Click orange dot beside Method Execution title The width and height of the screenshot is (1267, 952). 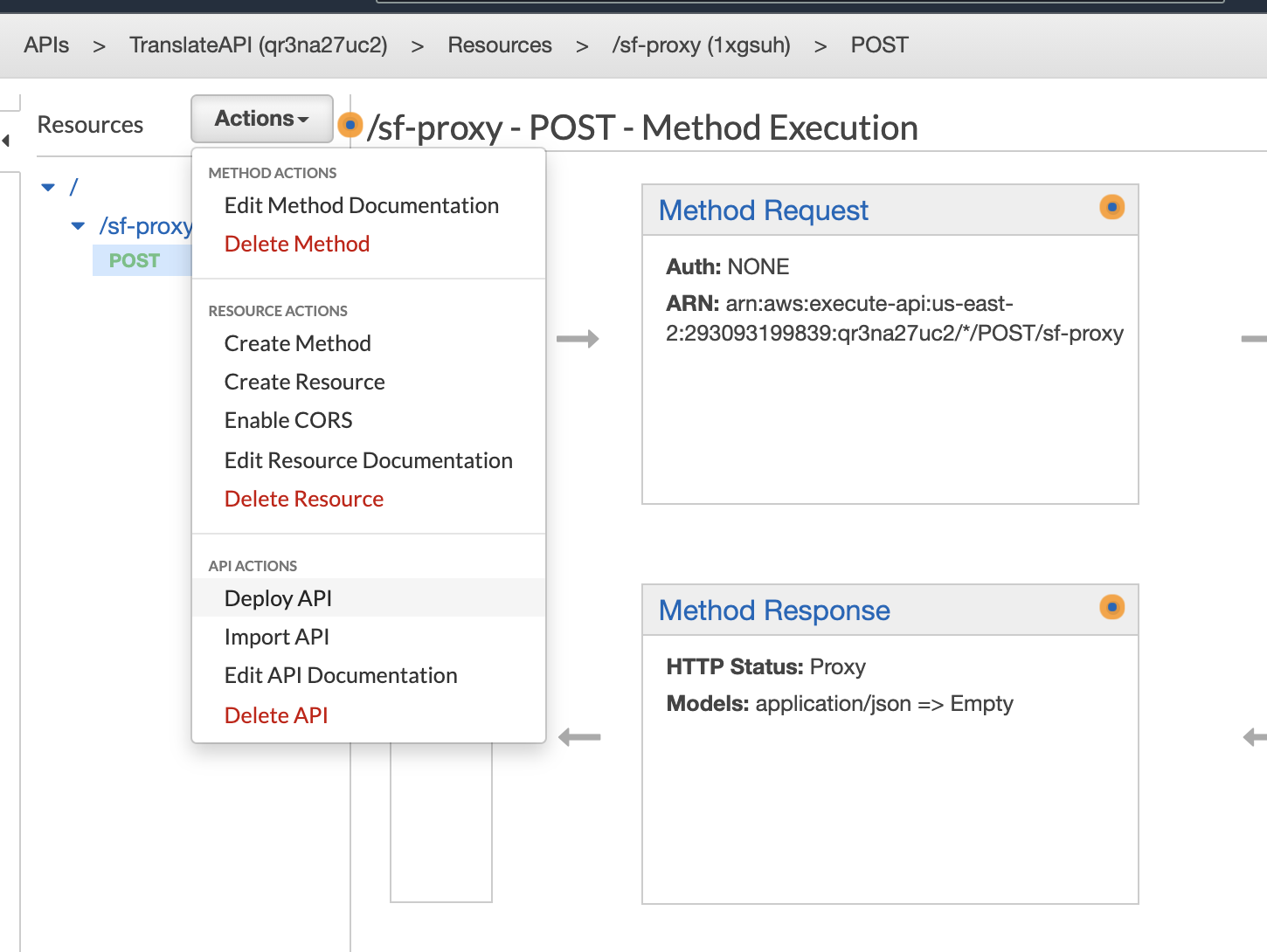[x=350, y=126]
